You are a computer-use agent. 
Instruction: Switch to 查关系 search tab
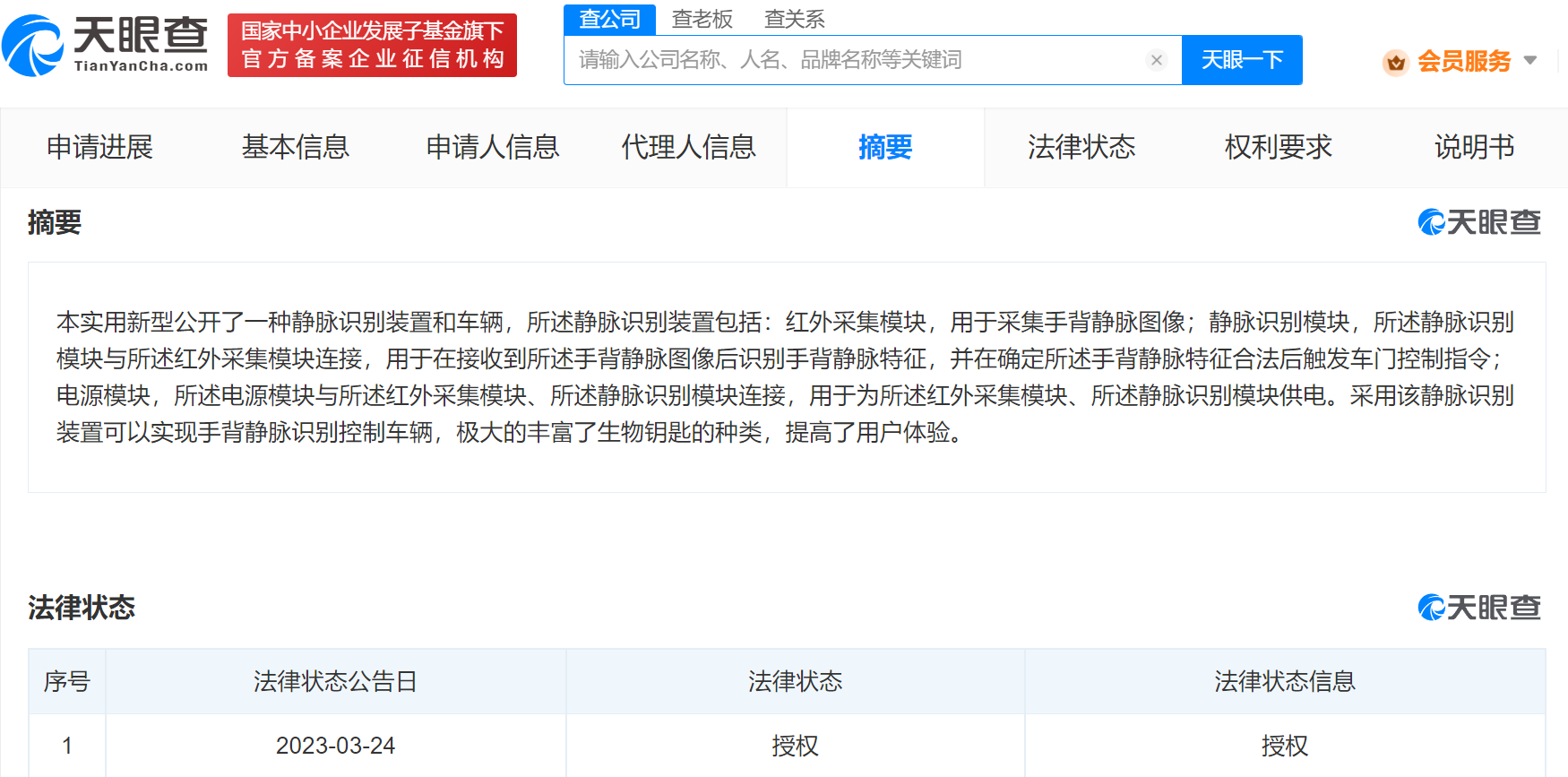(794, 19)
